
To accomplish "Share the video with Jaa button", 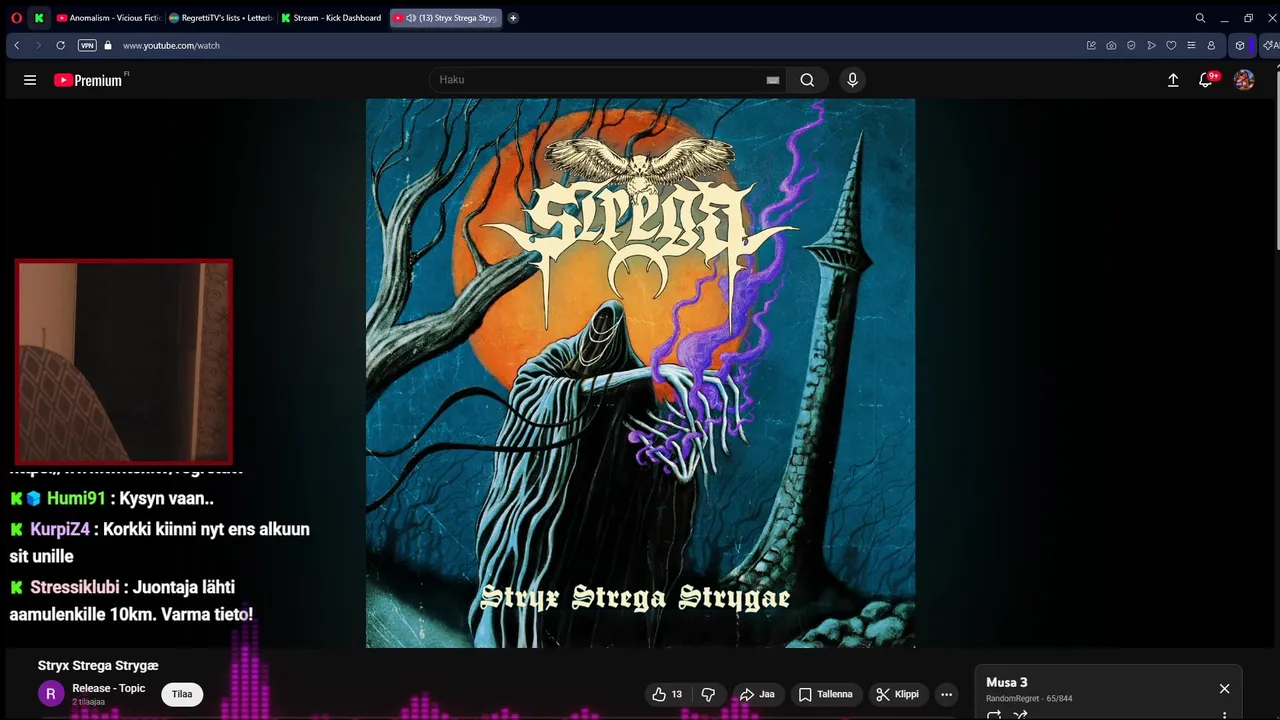I will (x=757, y=694).
